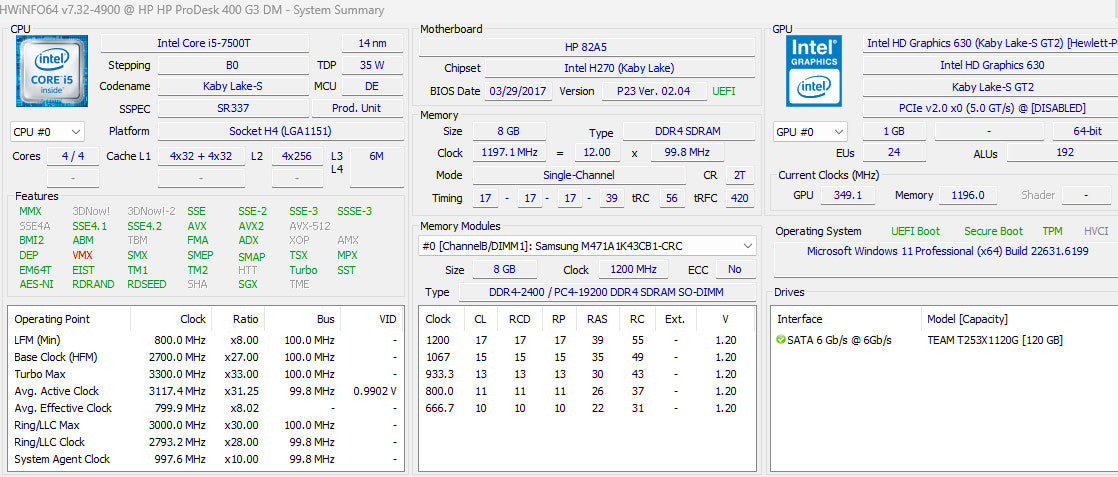Click the green UEFI label beside BIOS version

(724, 91)
